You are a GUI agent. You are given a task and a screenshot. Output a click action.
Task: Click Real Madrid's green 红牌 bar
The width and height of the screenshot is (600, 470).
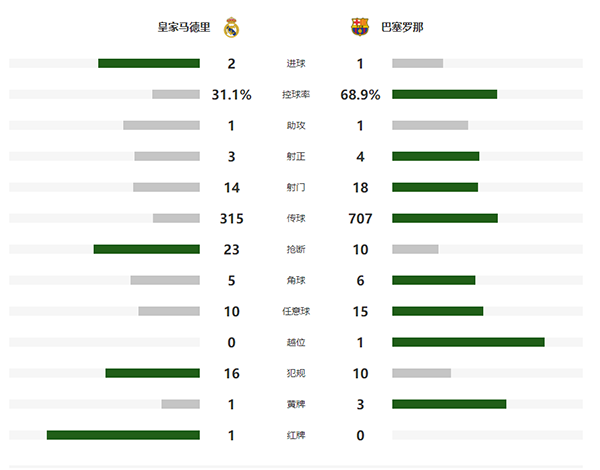coord(123,435)
